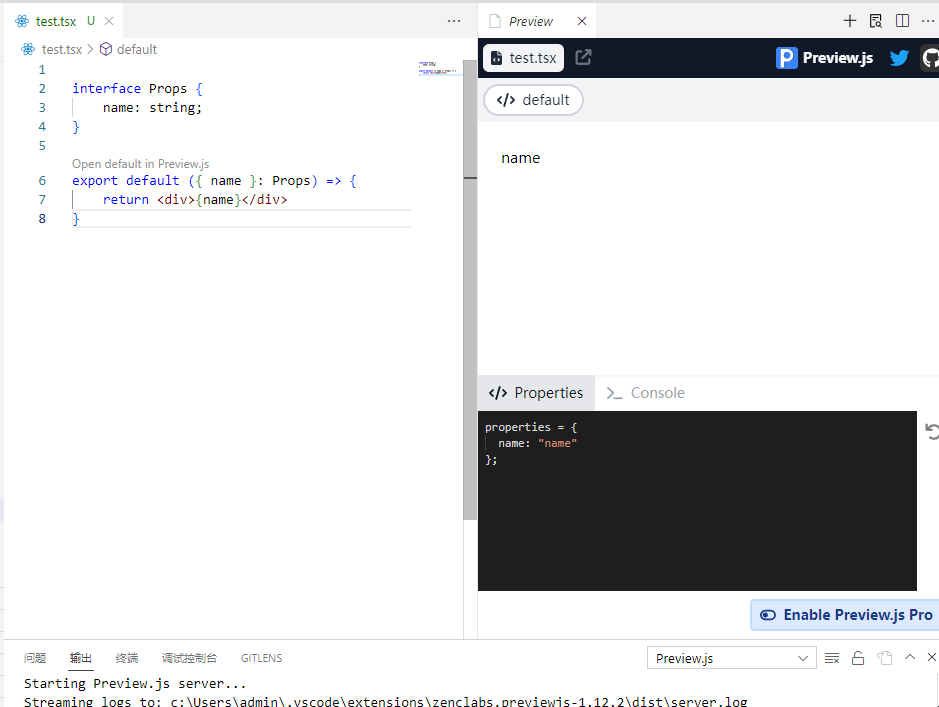939x707 pixels.
Task: Click the plus icon to open new tab
Action: 849,20
